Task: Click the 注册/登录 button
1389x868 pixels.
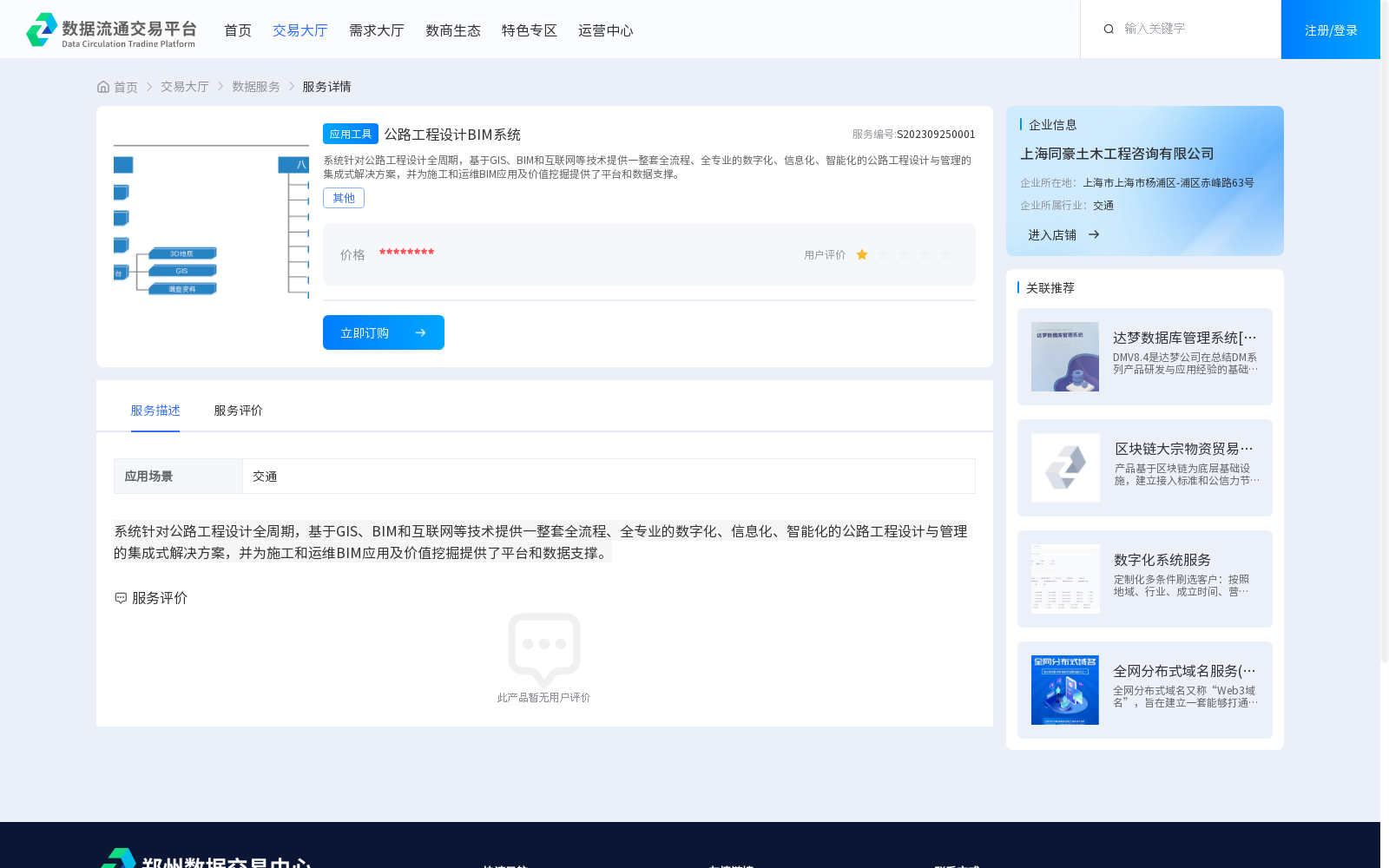Action: (x=1331, y=30)
